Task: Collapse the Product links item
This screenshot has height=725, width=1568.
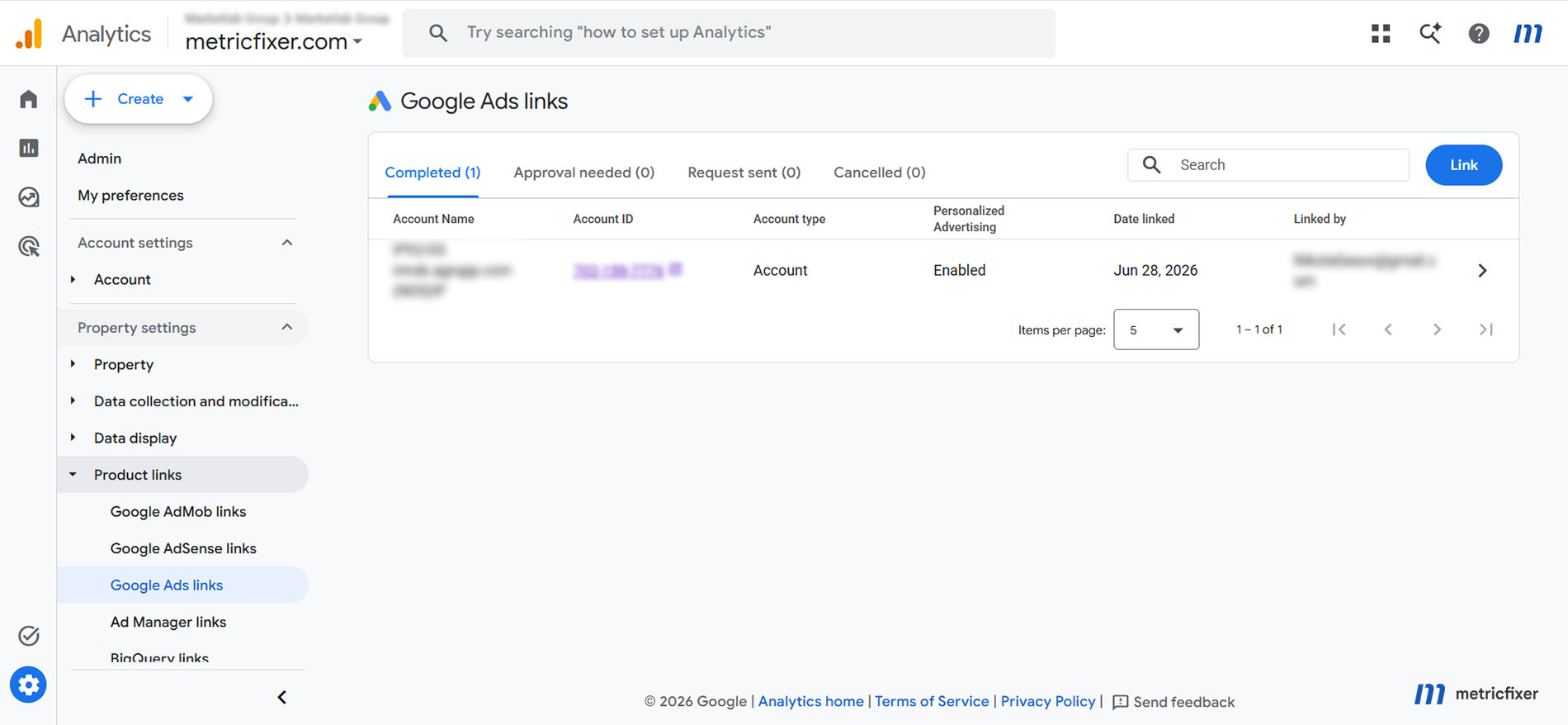Action: [73, 475]
